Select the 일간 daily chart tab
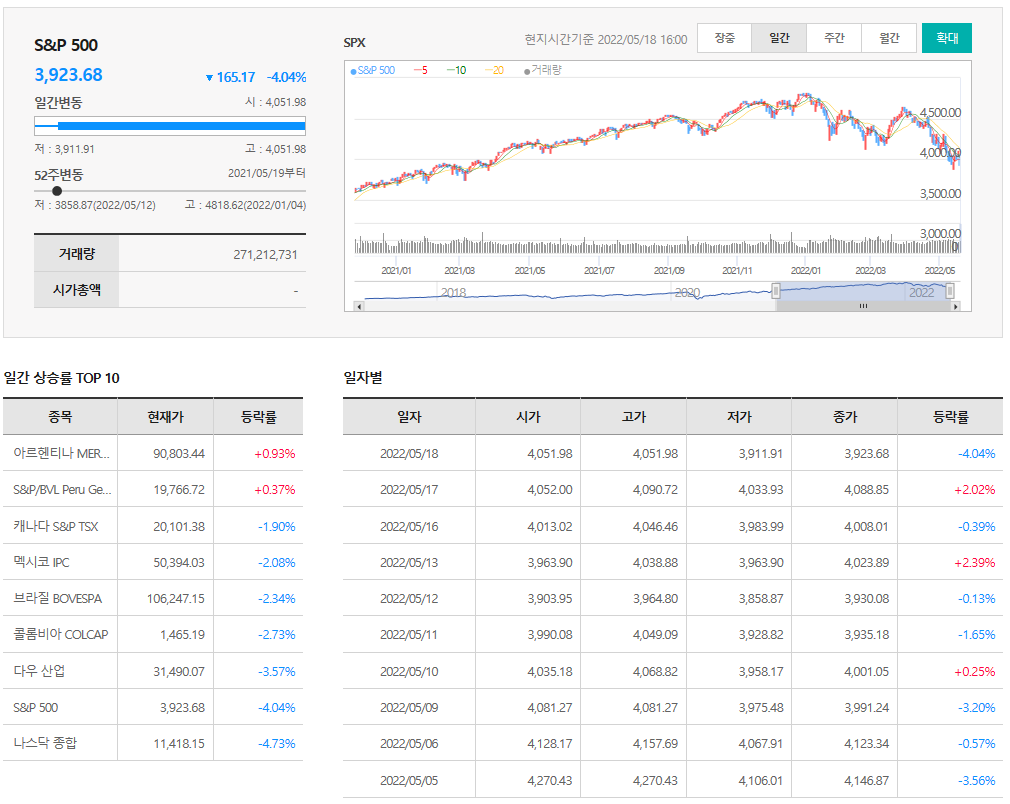This screenshot has height=804, width=1010. [779, 38]
